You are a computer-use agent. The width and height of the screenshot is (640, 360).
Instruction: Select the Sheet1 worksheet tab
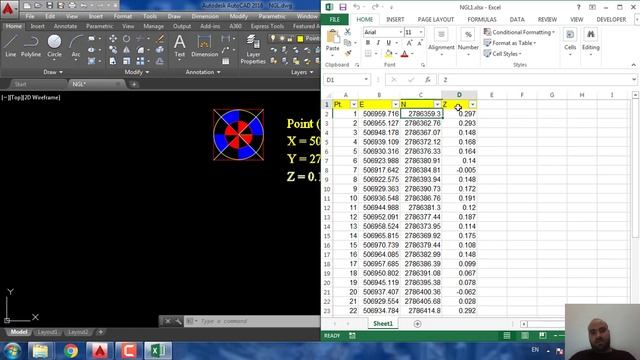tap(383, 323)
